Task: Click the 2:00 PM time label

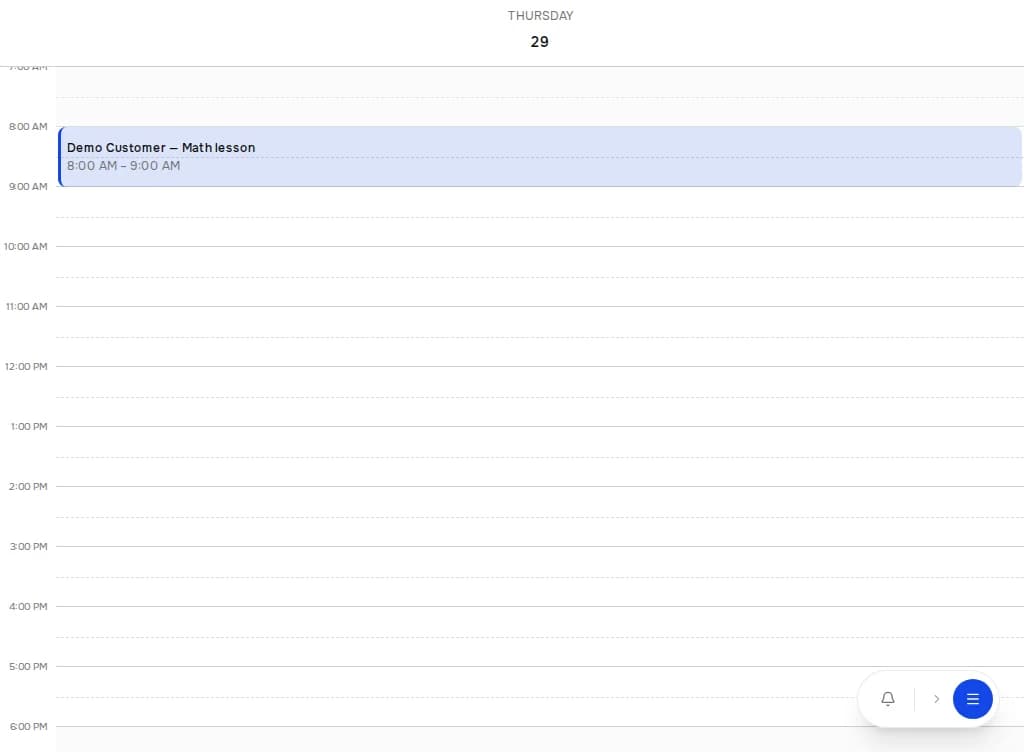Action: (28, 487)
